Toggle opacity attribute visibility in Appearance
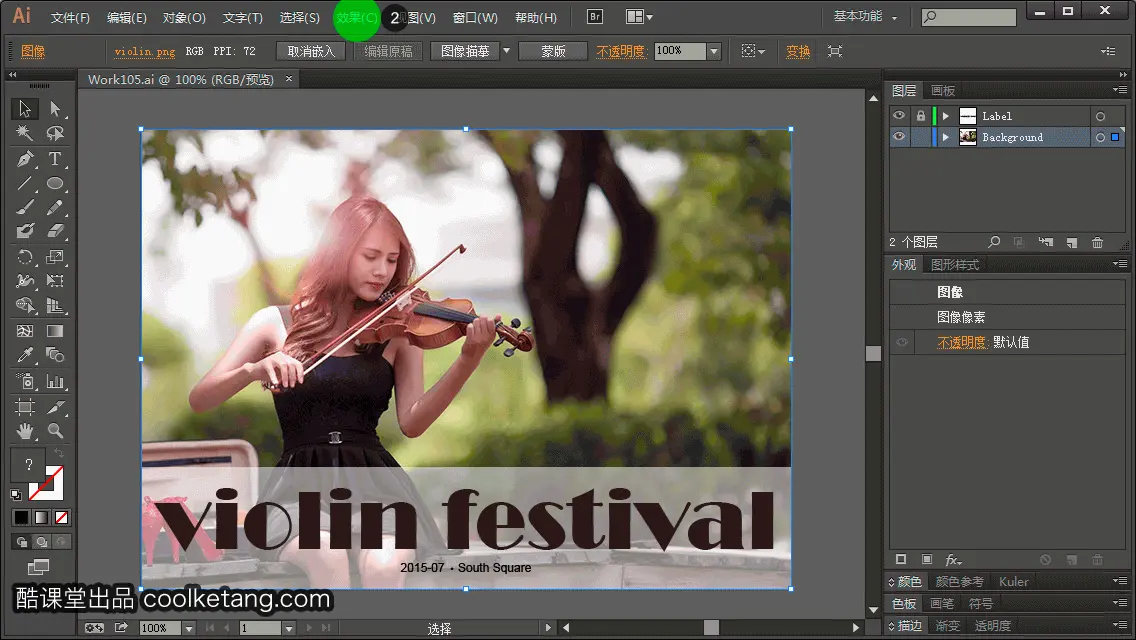Screen dimensions: 1136x640 pyautogui.click(x=902, y=342)
